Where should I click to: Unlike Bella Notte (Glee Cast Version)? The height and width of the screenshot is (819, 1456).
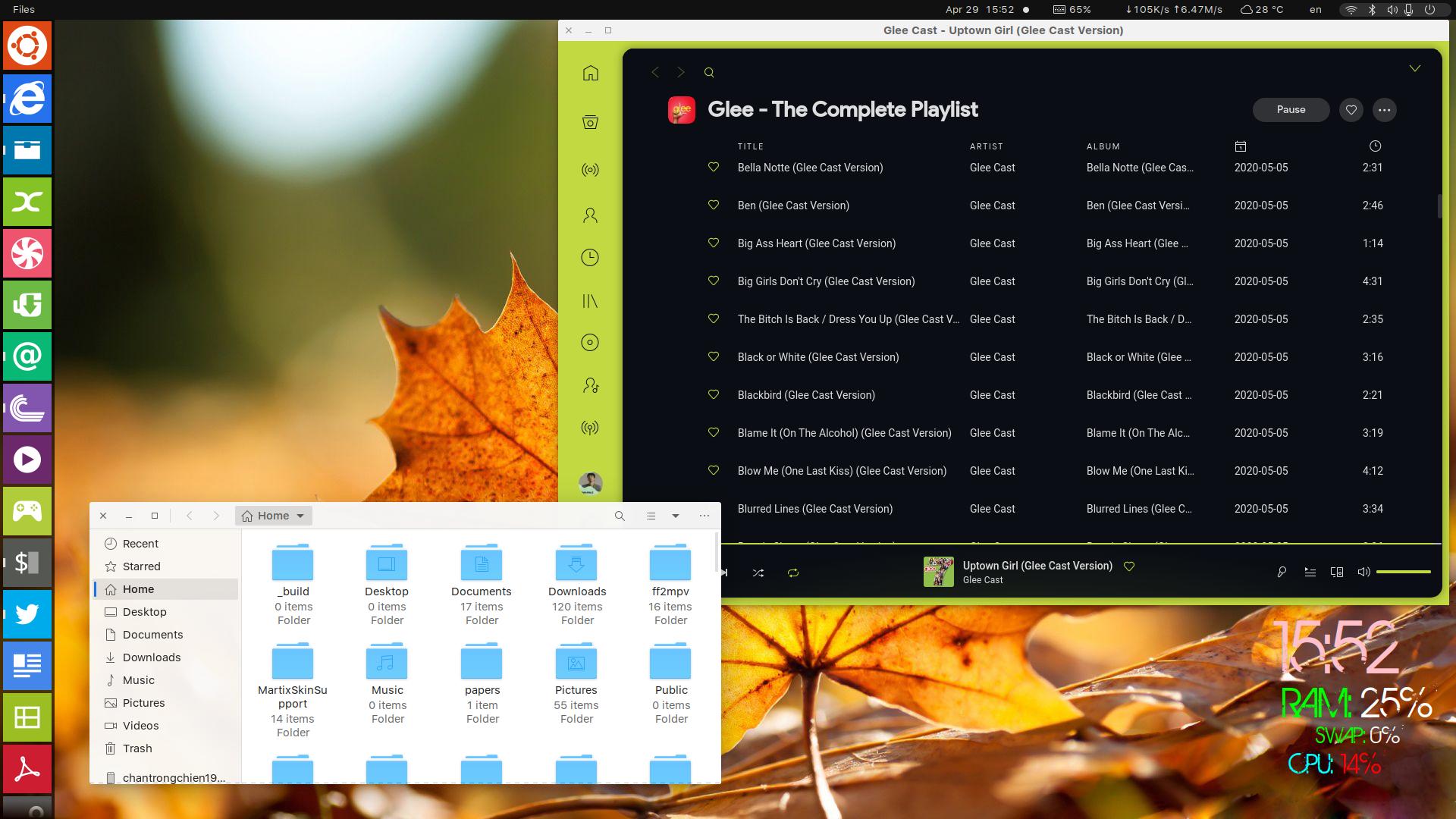point(714,167)
